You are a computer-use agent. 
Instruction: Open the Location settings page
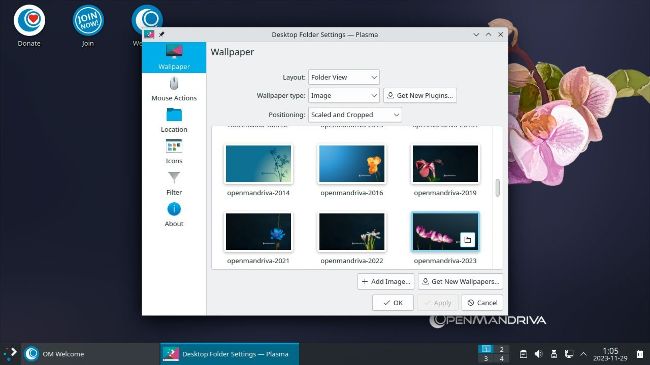pos(174,120)
